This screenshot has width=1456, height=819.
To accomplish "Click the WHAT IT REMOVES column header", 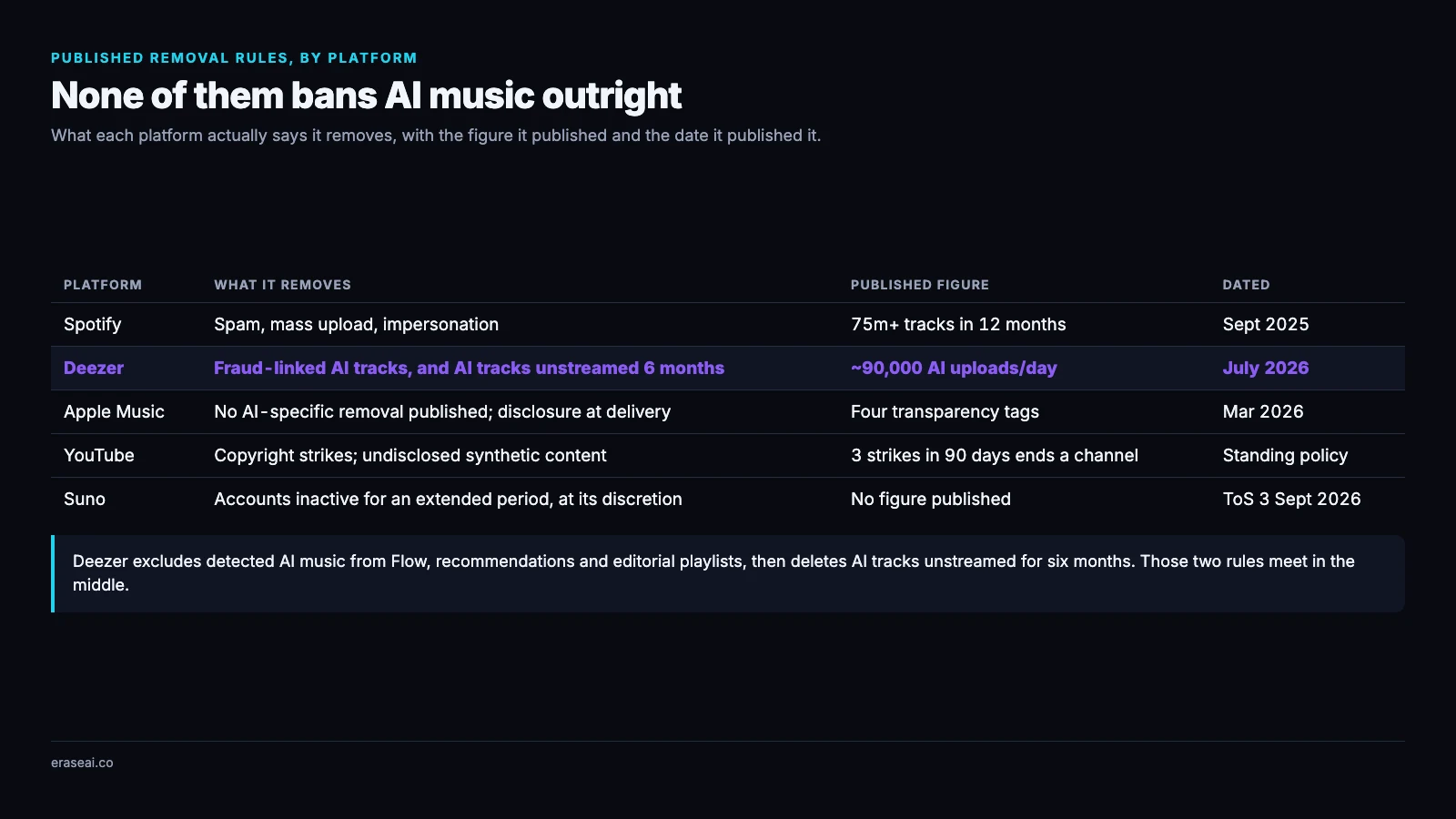I will click(x=282, y=285).
